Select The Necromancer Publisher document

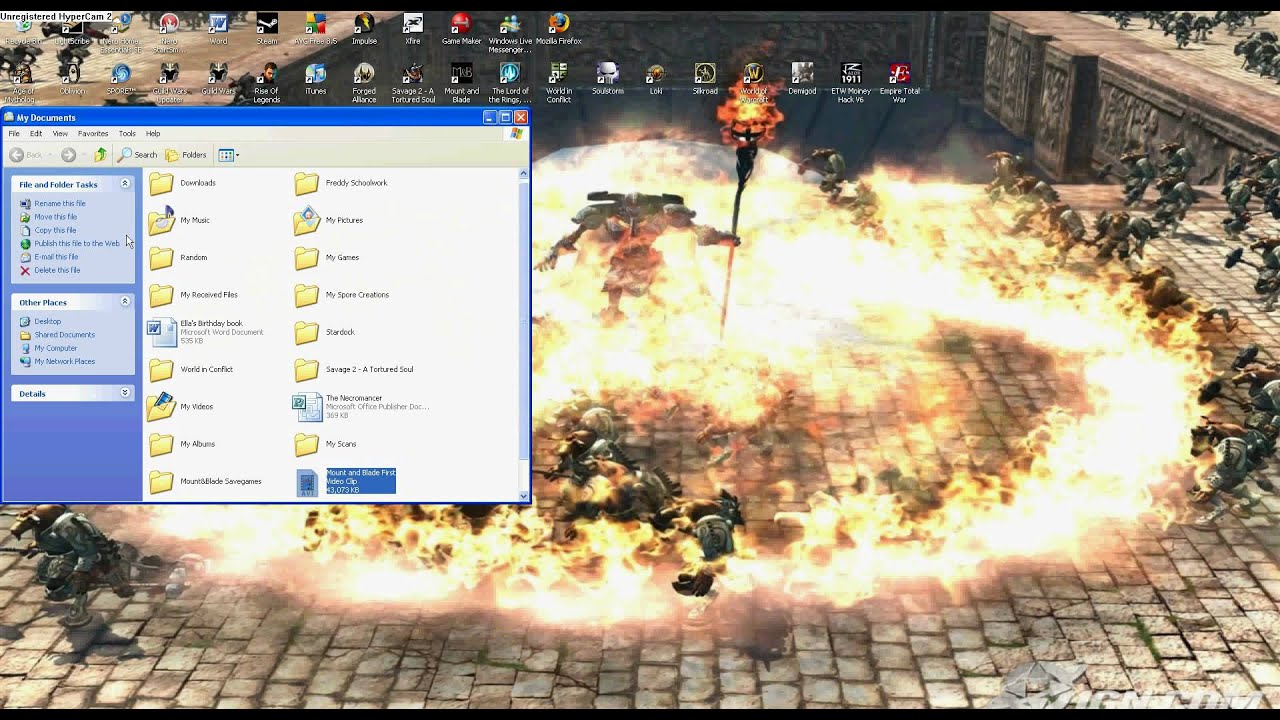pos(361,406)
